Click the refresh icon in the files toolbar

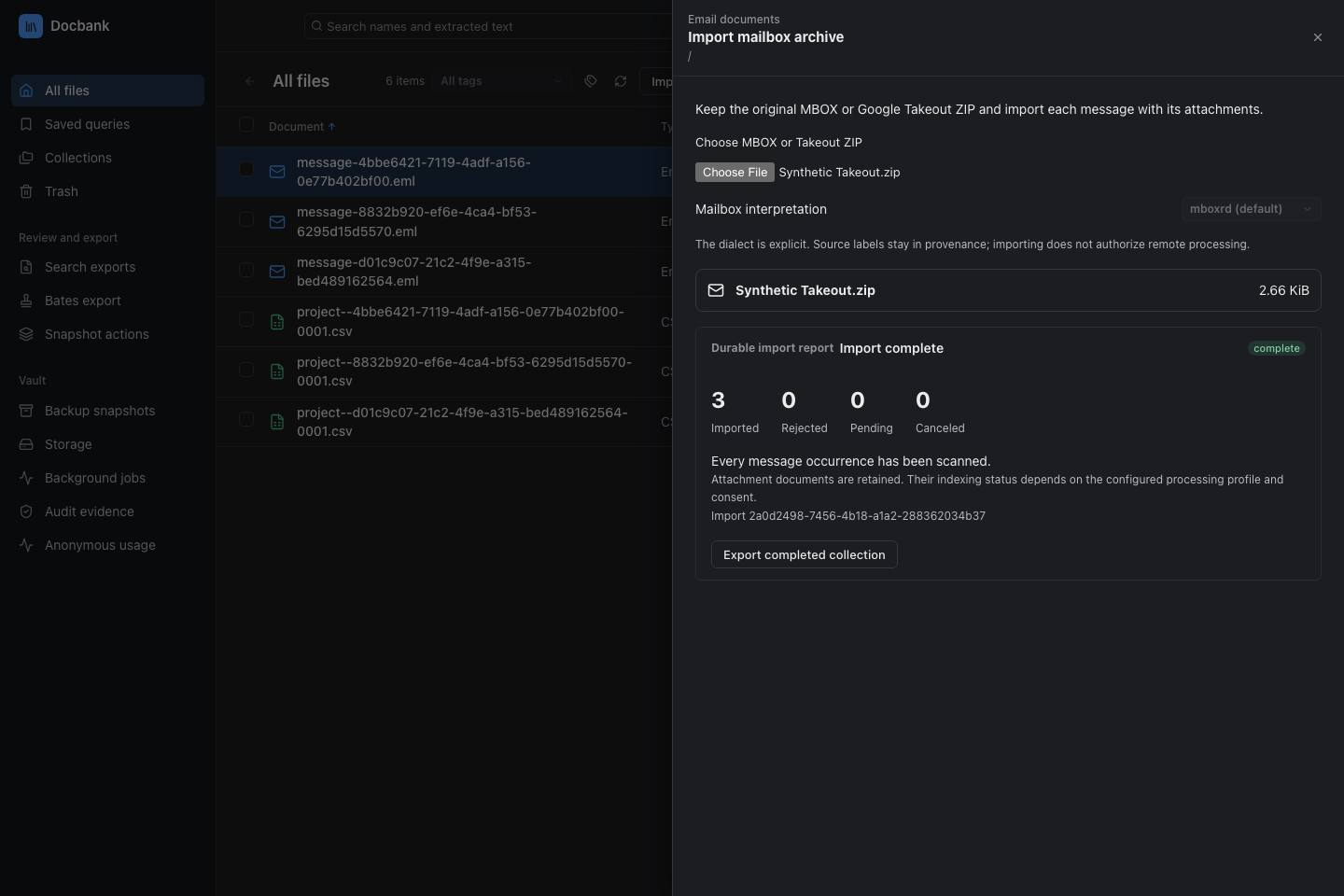tap(621, 81)
